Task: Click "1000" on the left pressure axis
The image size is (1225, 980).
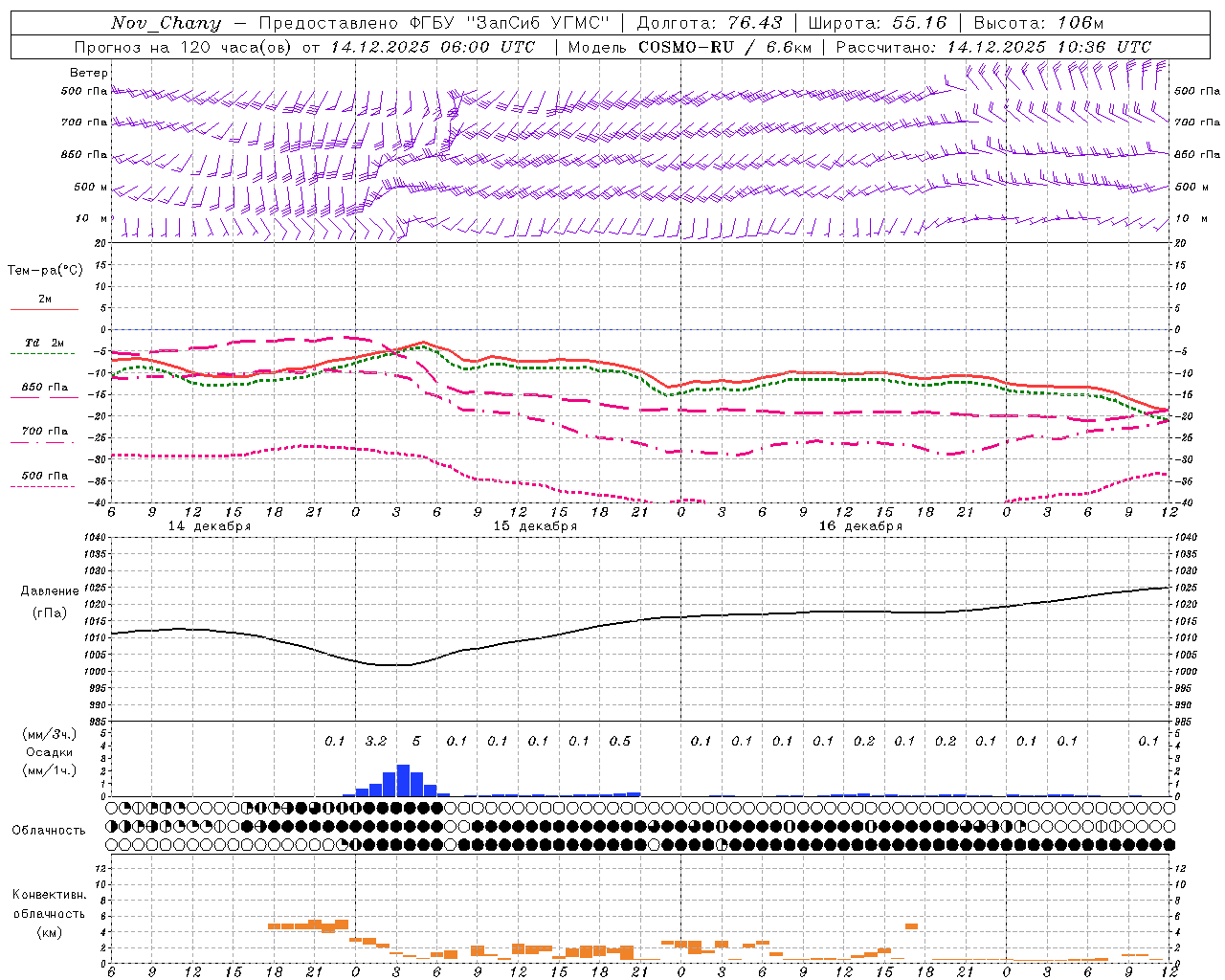Action: click(97, 672)
